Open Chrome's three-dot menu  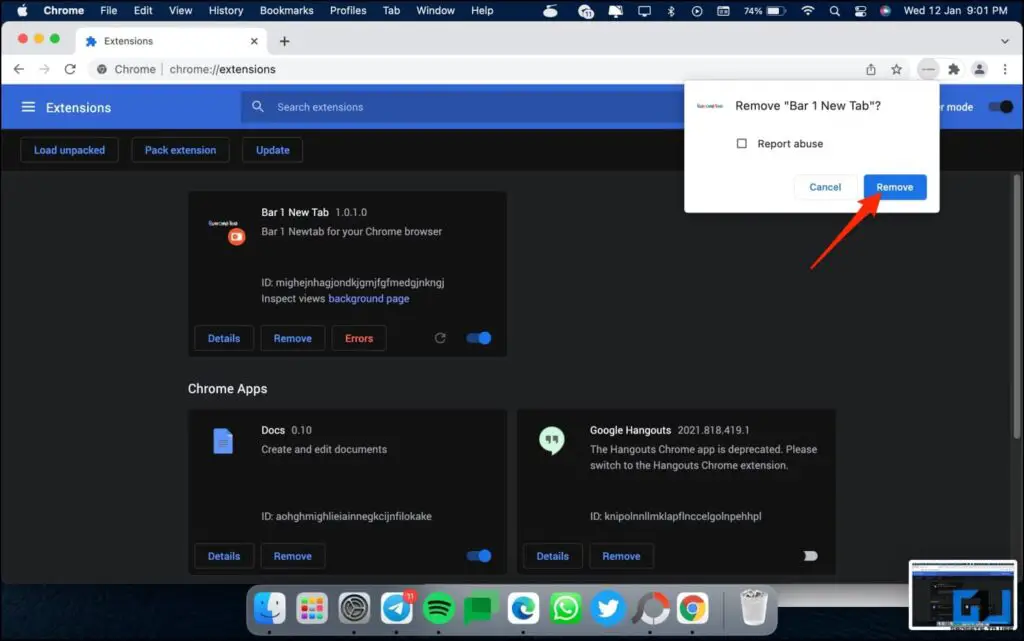[x=1005, y=69]
